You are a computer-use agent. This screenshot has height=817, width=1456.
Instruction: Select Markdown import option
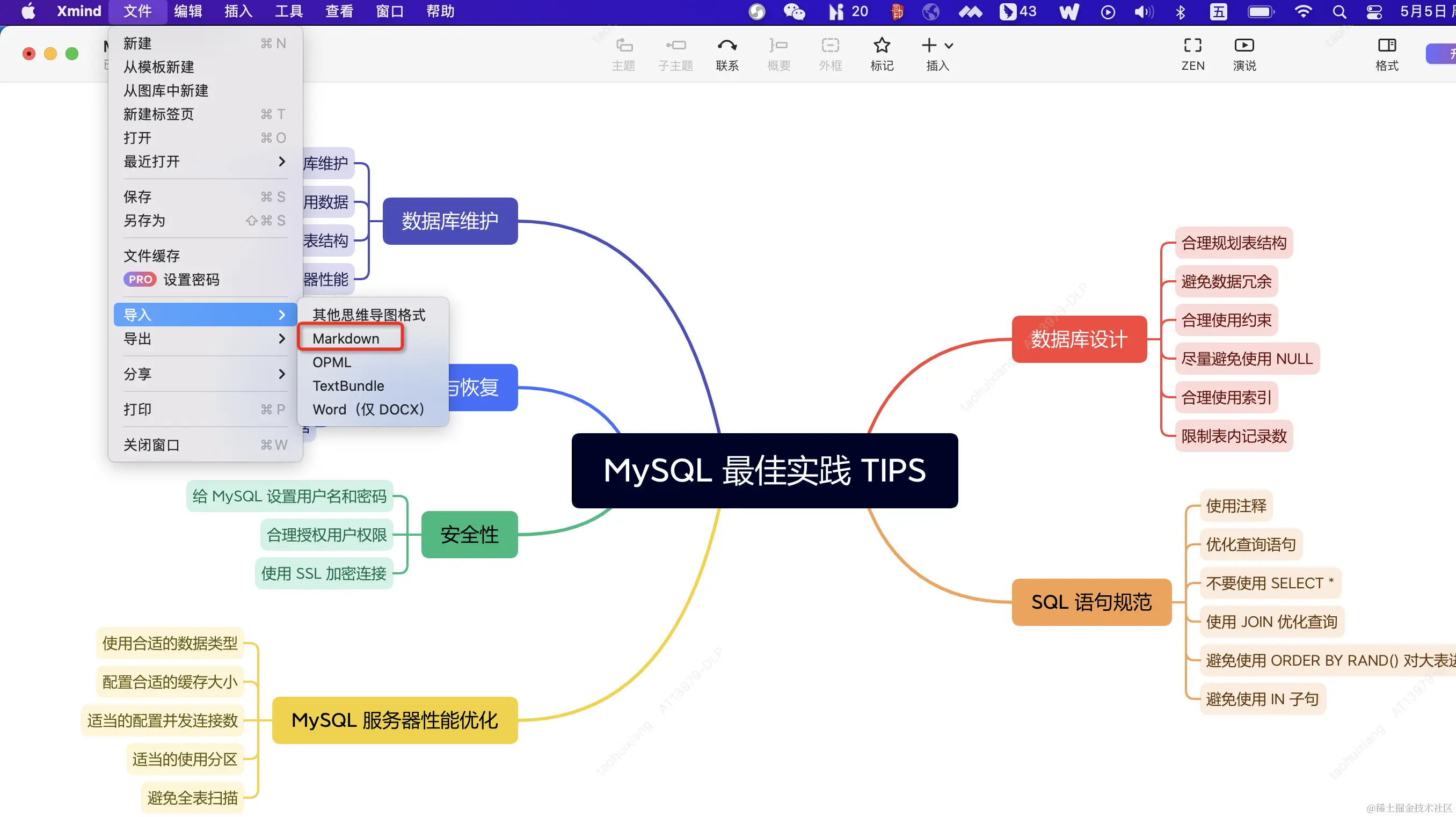(x=373, y=338)
